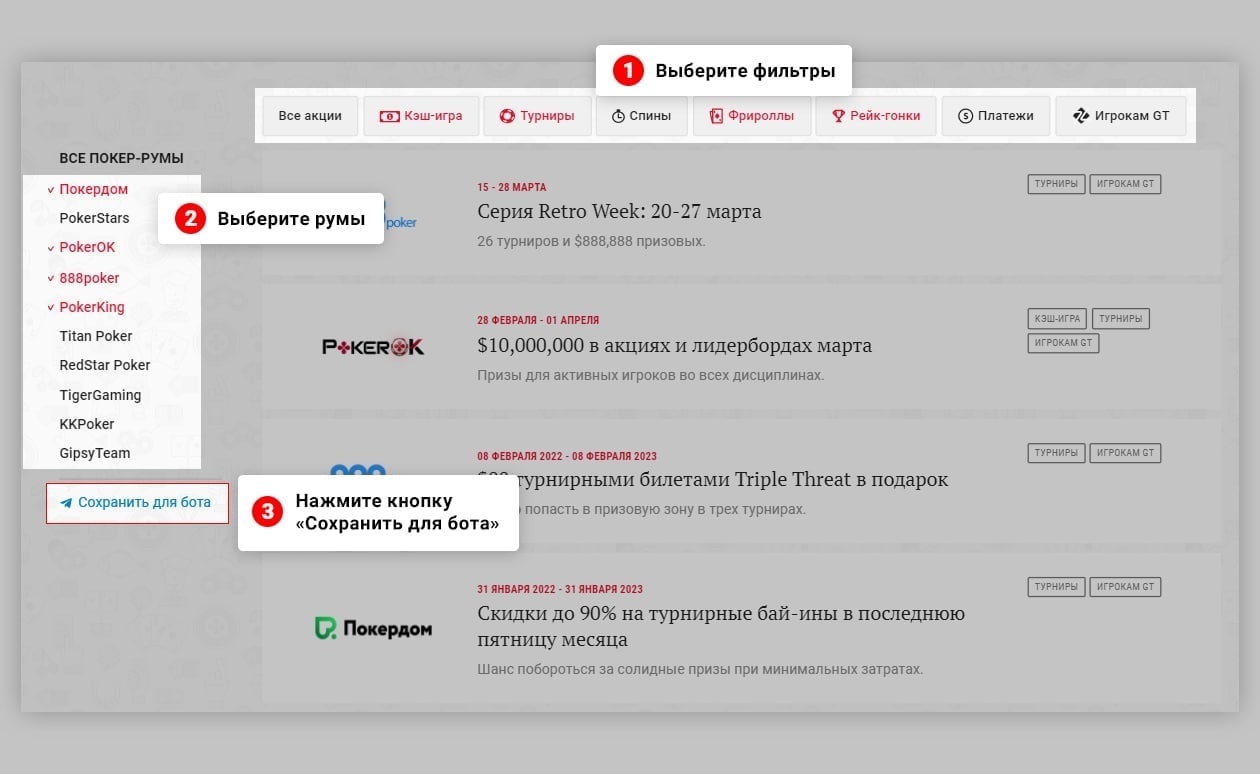The image size is (1260, 774).
Task: Pick GipsyTeam from the room list
Action: point(95,453)
